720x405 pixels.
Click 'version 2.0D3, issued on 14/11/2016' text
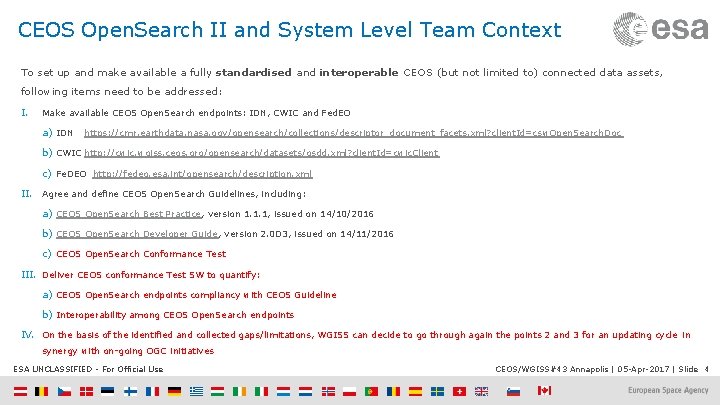click(x=309, y=234)
